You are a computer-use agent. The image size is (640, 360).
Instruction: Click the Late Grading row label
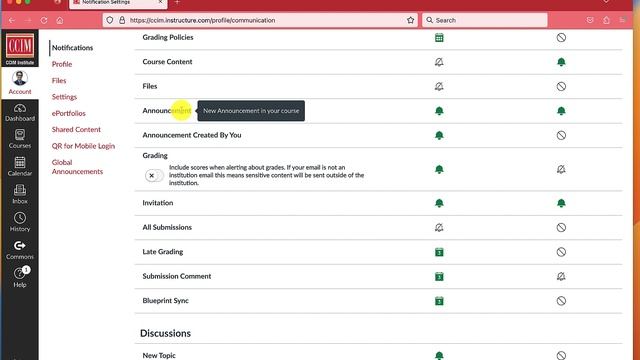click(162, 252)
